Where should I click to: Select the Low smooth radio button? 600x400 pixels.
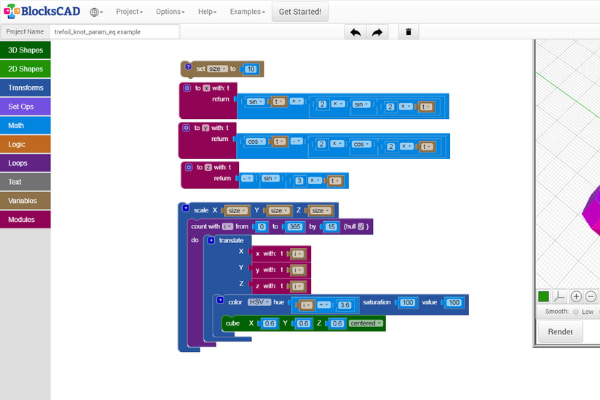pos(574,311)
